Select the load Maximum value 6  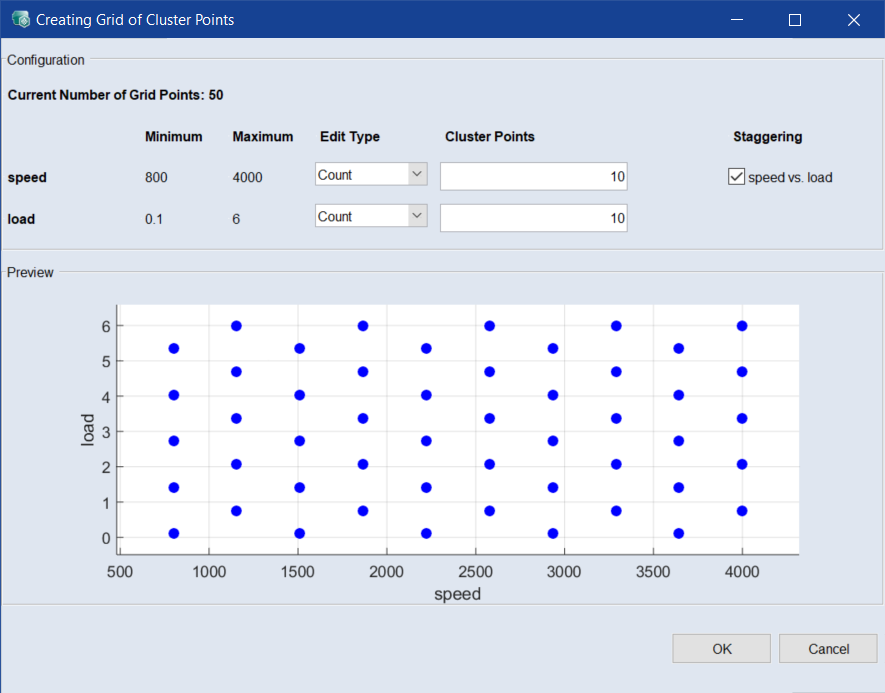click(x=236, y=219)
